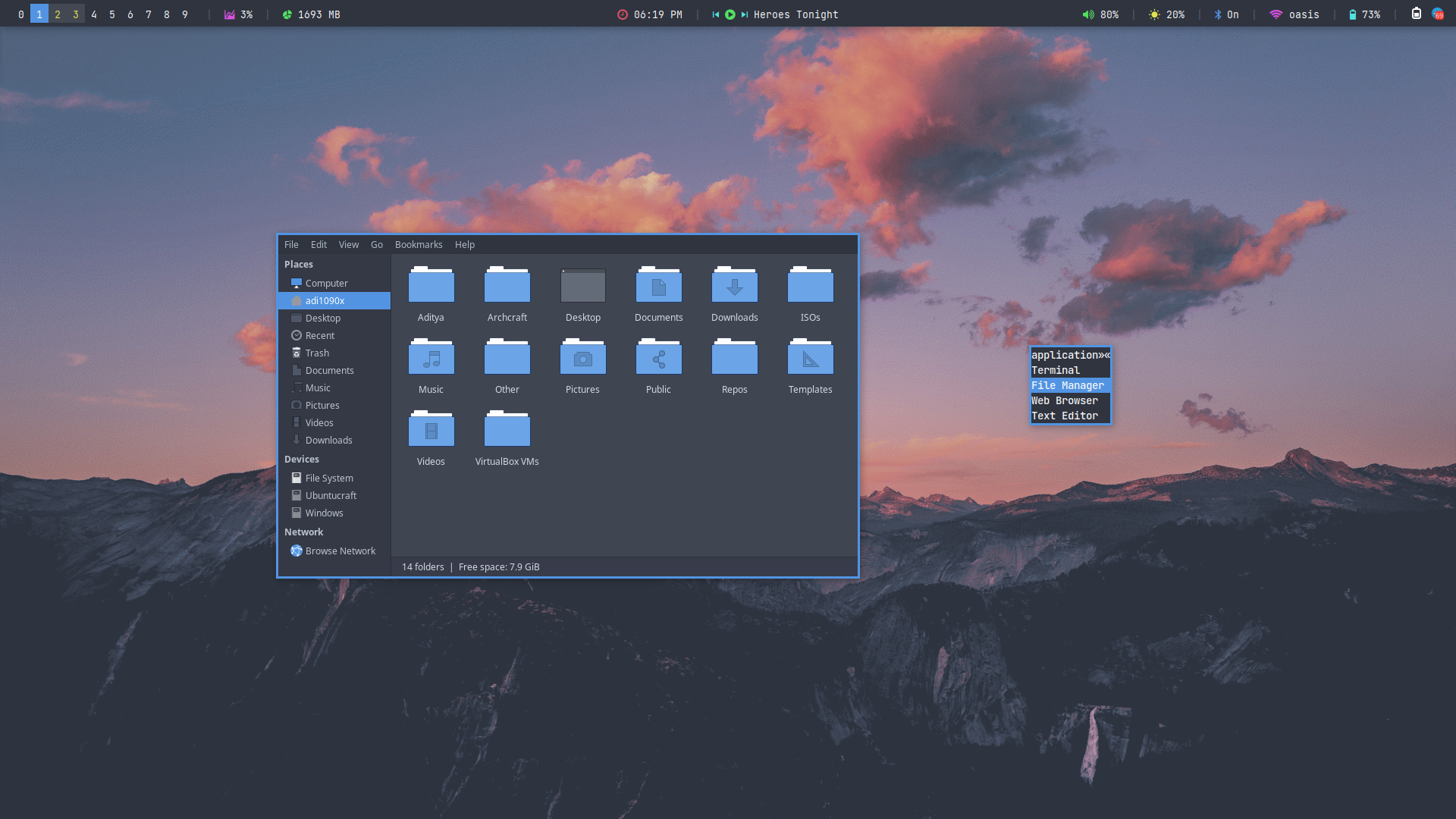
Task: Click the play button in top bar
Action: pyautogui.click(x=730, y=14)
